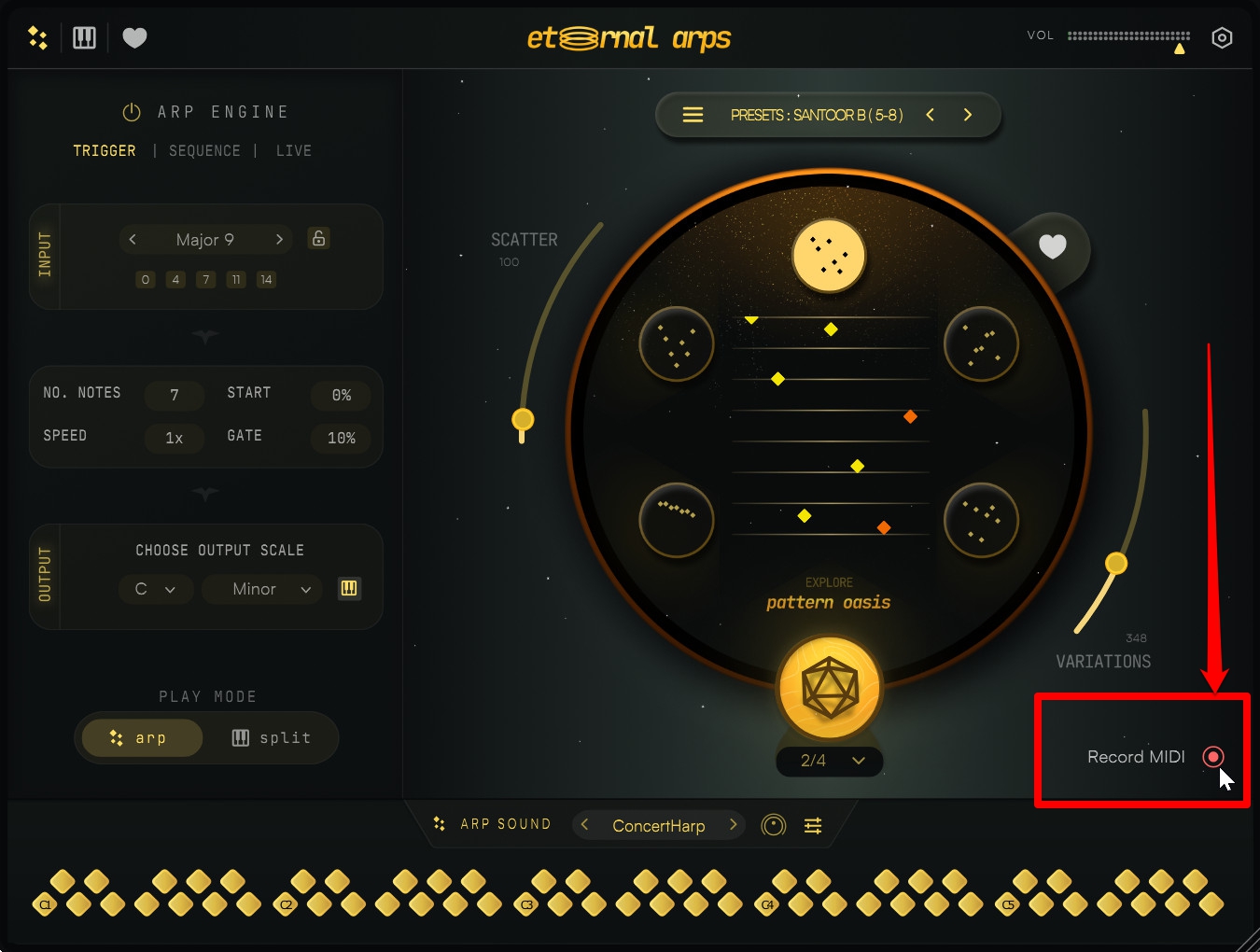Image resolution: width=1260 pixels, height=952 pixels.
Task: Open favorites heart icon in header
Action: (134, 37)
